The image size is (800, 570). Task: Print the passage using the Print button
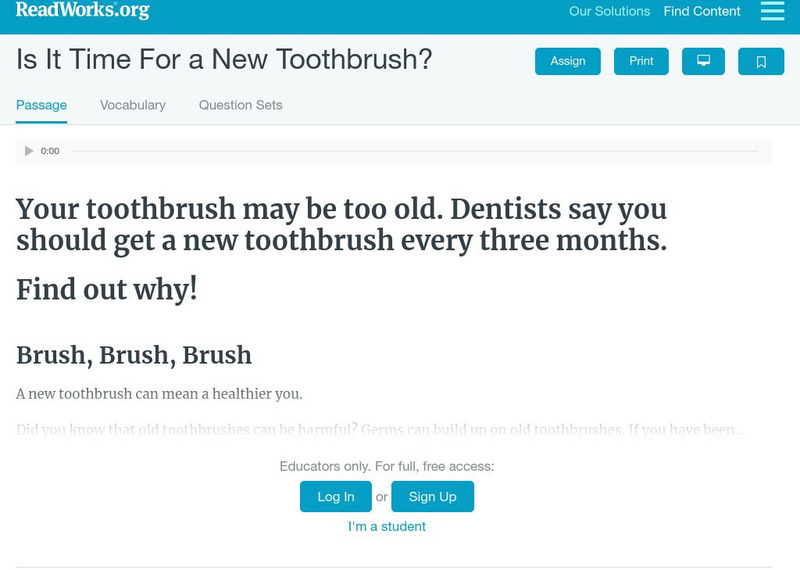[641, 61]
